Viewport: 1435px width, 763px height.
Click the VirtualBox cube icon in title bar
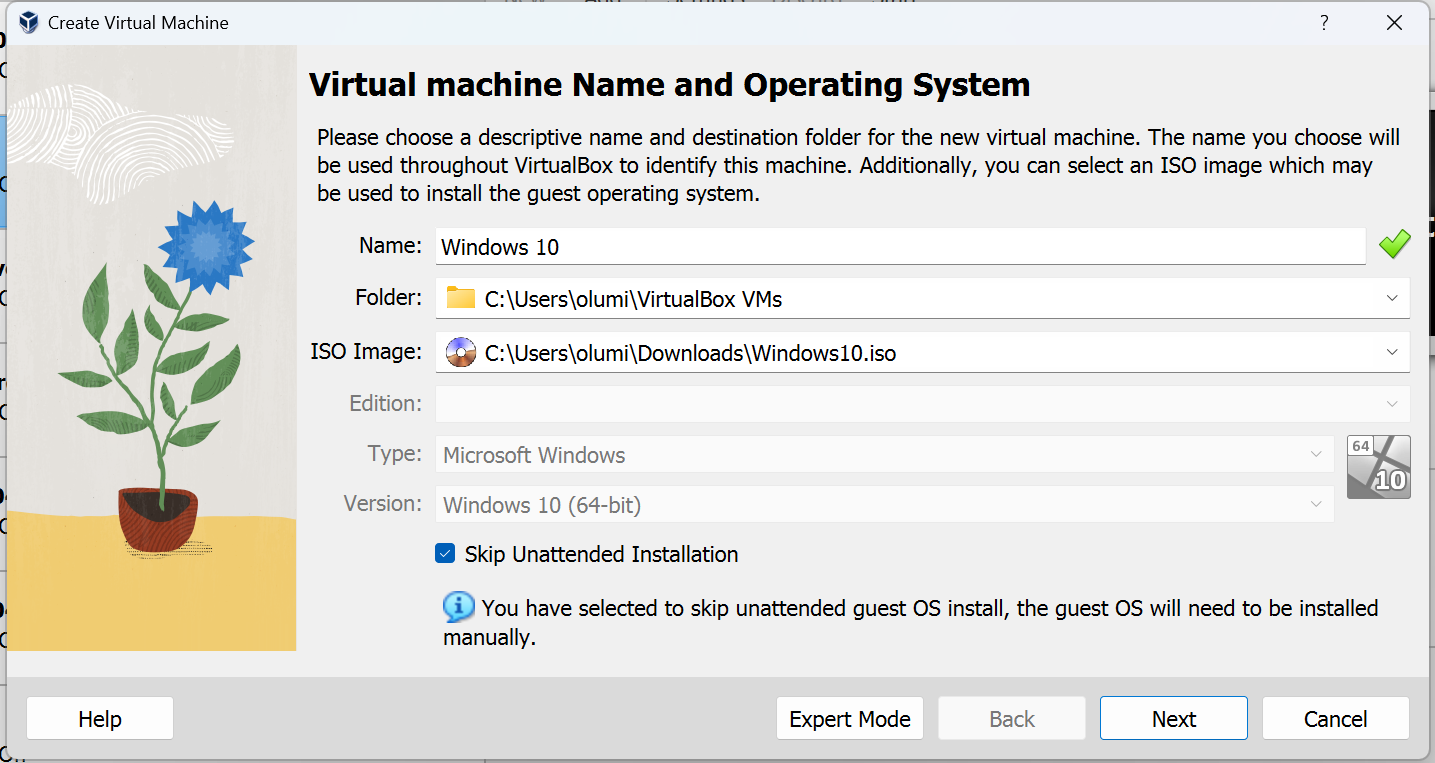(x=28, y=22)
